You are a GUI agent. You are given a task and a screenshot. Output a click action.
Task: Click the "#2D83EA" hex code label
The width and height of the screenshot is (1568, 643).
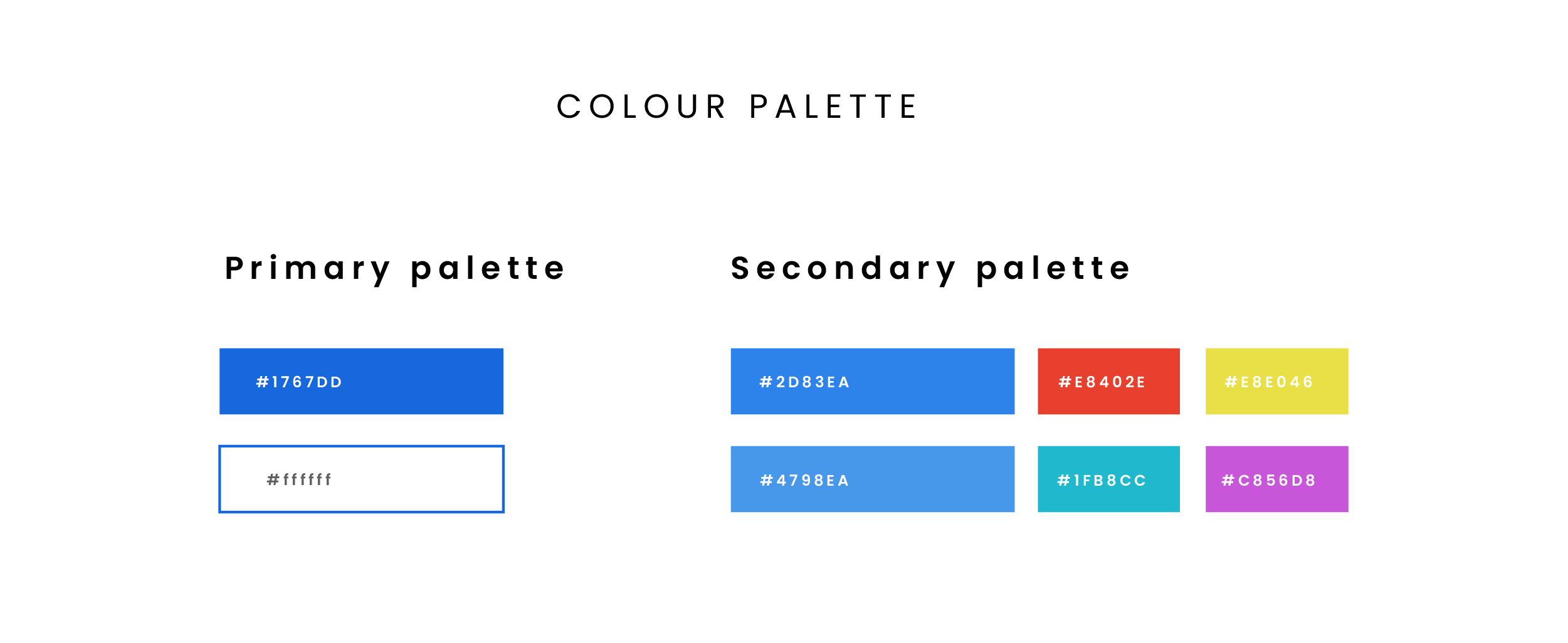click(804, 382)
